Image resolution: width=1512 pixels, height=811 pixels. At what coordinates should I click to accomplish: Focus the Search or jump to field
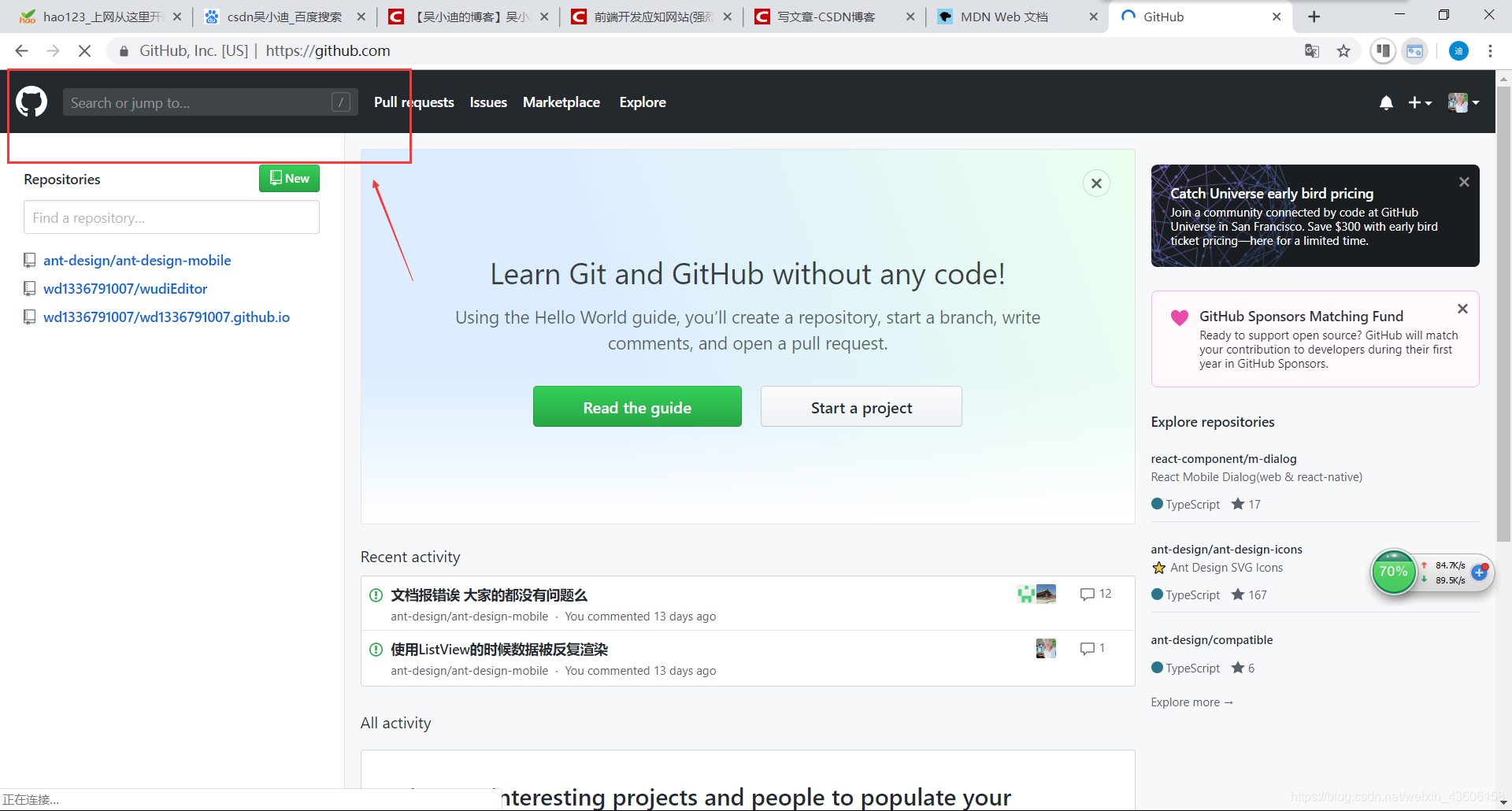click(210, 102)
